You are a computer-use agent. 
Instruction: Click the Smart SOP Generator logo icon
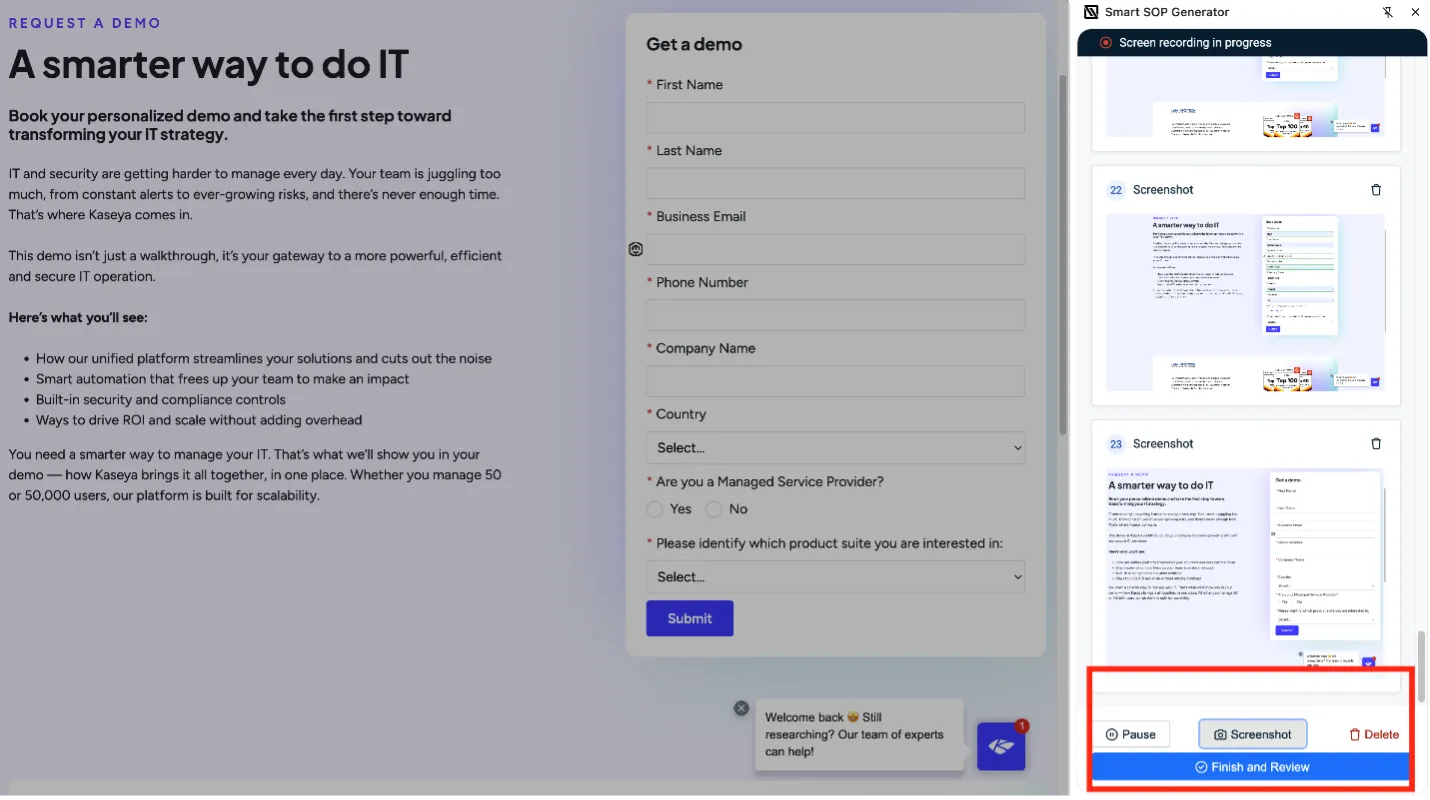(x=1091, y=12)
